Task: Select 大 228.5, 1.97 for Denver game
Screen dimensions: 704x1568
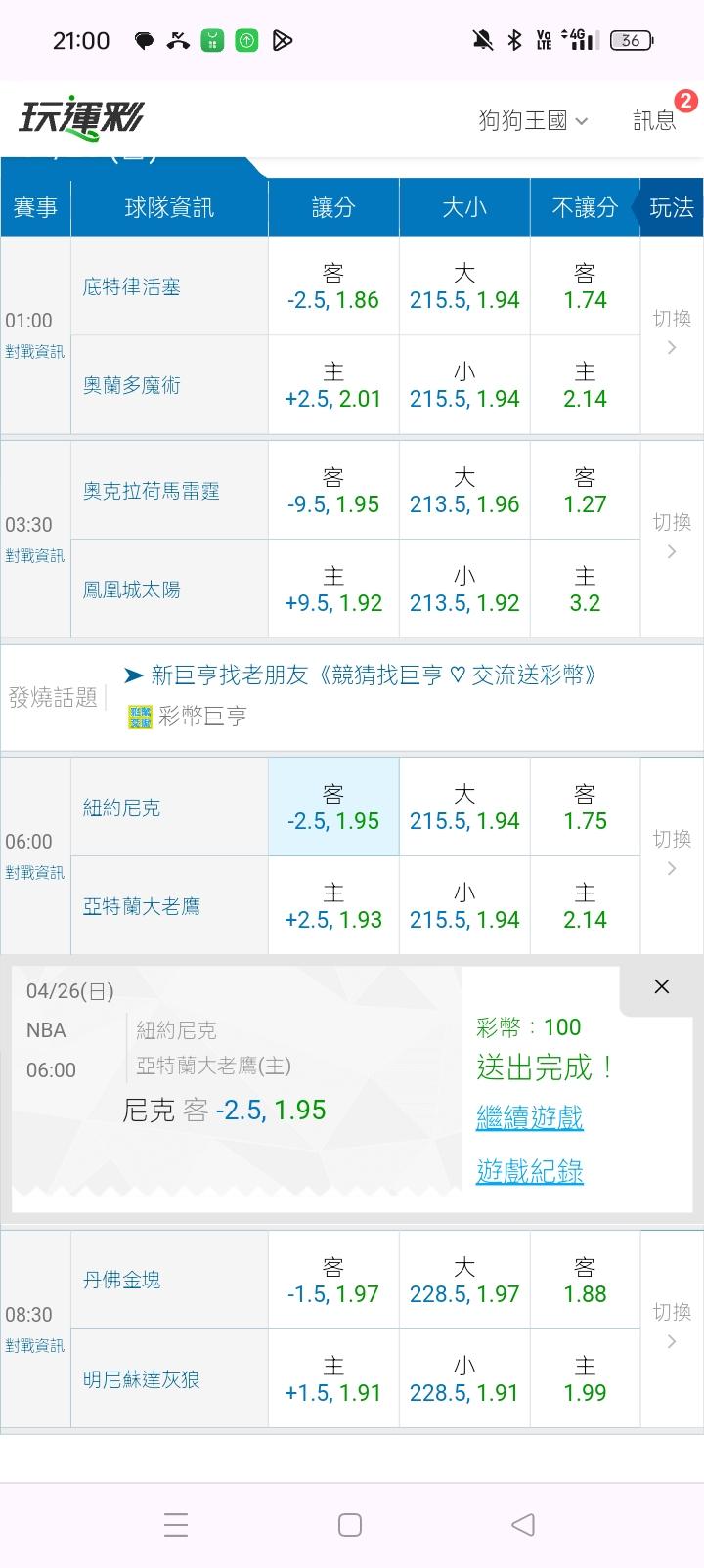Action: click(x=464, y=1280)
